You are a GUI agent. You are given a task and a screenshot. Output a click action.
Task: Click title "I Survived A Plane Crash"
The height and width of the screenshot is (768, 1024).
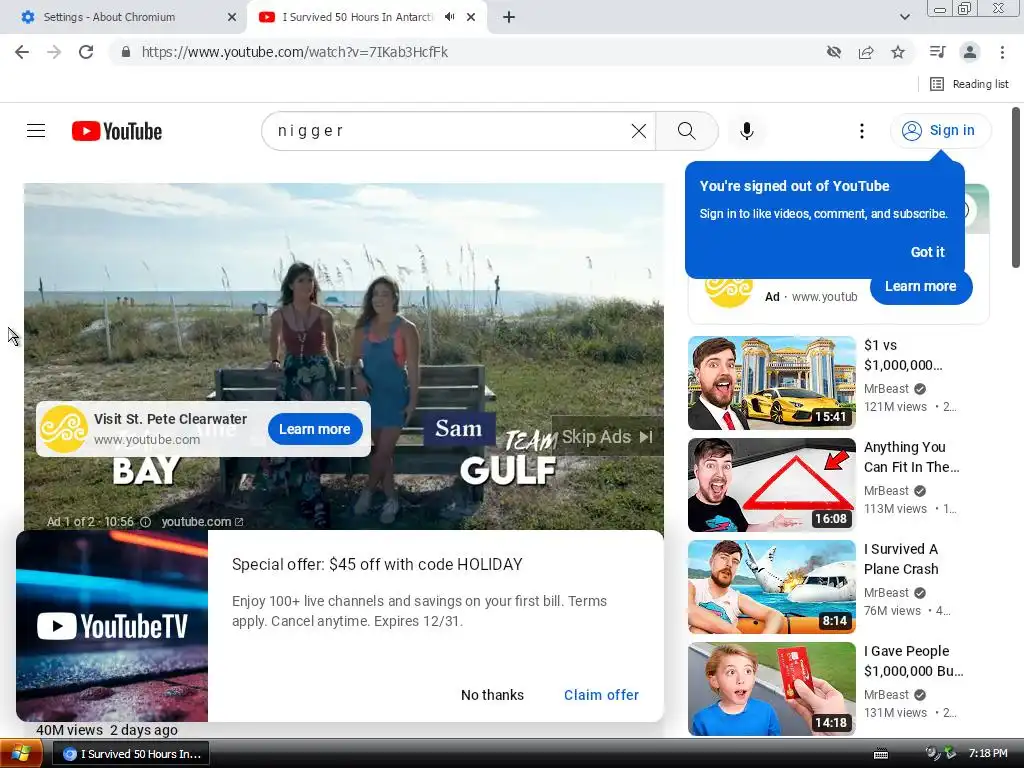coord(901,559)
